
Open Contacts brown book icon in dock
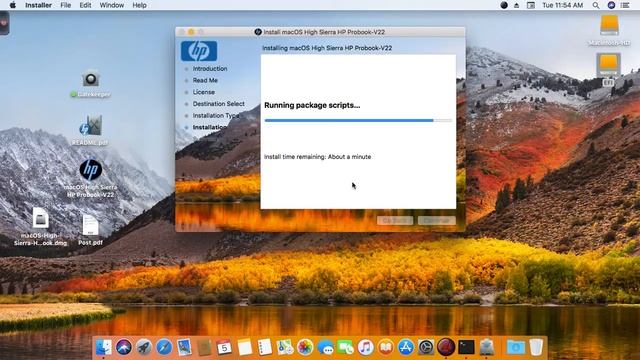pos(204,347)
